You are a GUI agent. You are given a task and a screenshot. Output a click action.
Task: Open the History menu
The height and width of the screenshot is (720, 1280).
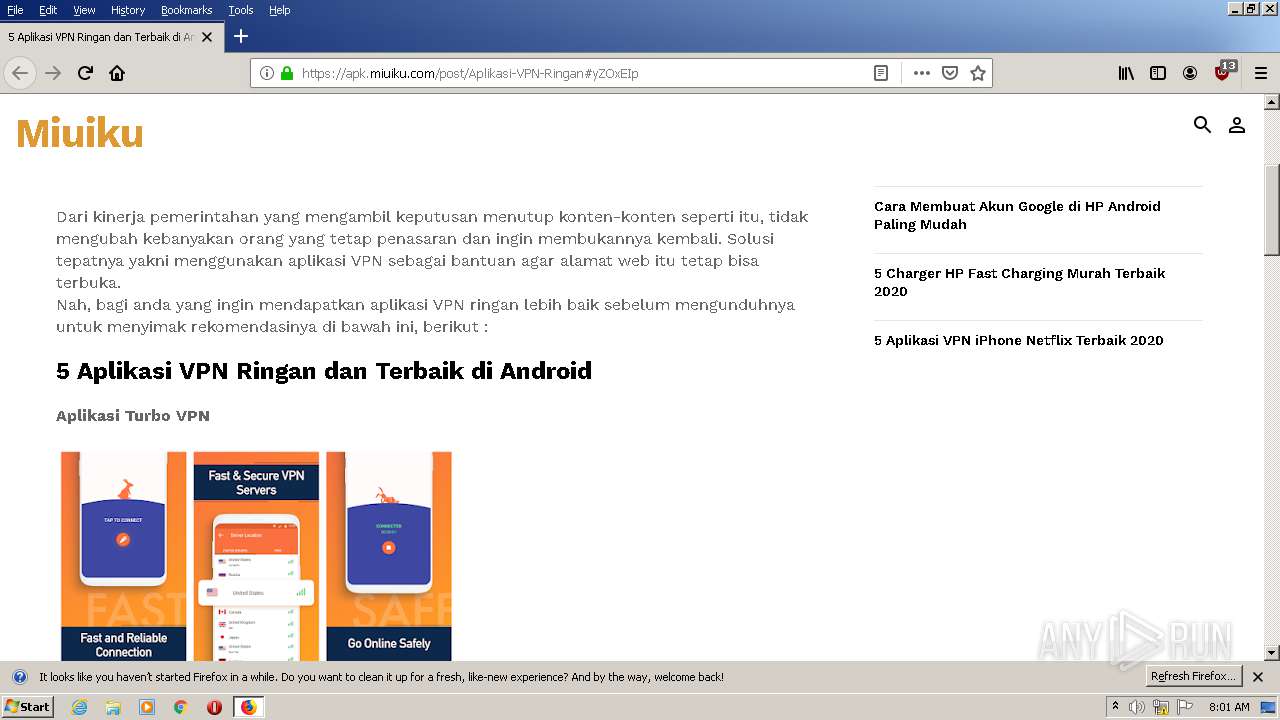pos(128,10)
